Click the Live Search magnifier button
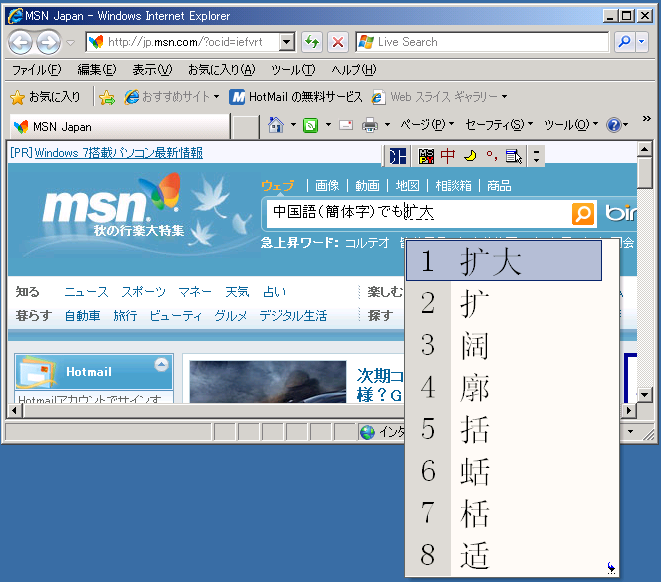The height and width of the screenshot is (582, 661). (x=624, y=42)
